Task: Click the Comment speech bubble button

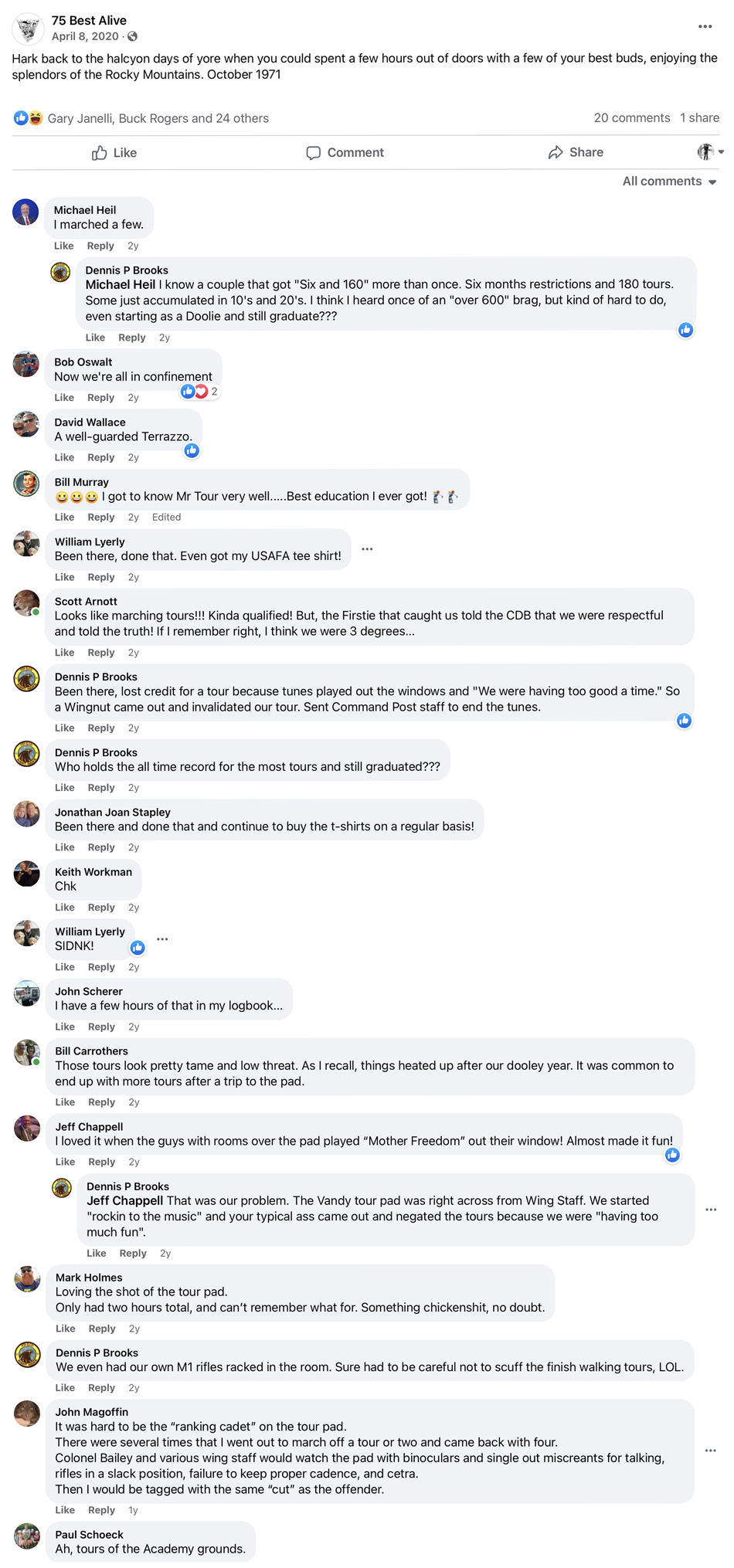Action: click(345, 153)
